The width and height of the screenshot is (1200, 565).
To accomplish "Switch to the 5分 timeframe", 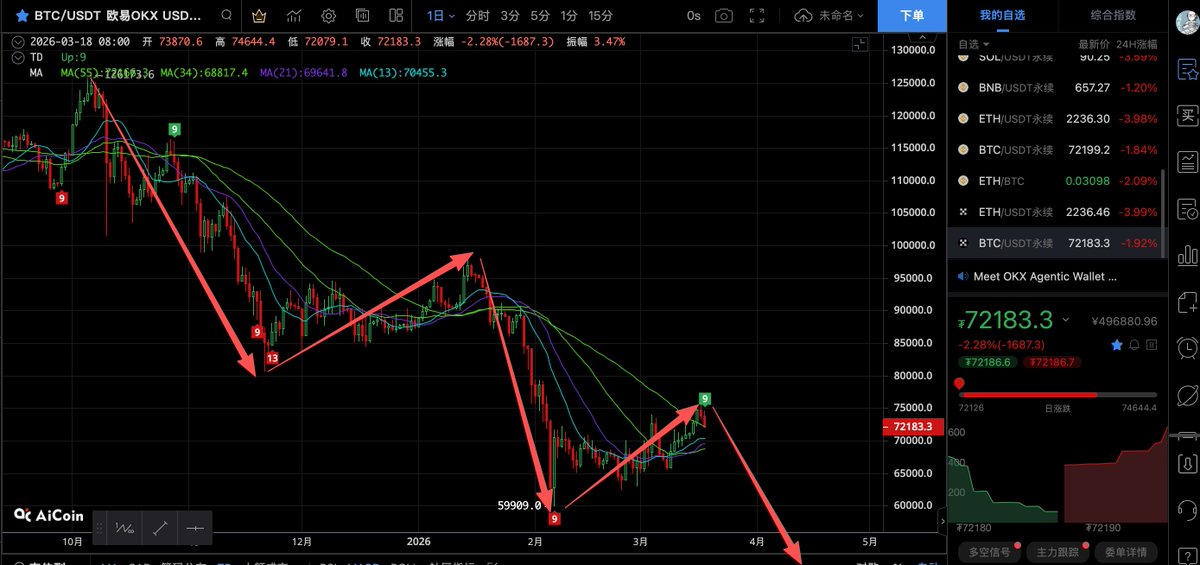I will click(540, 16).
